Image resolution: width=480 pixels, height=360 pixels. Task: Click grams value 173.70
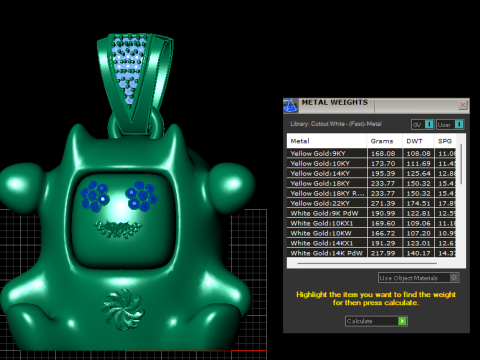pyautogui.click(x=383, y=163)
